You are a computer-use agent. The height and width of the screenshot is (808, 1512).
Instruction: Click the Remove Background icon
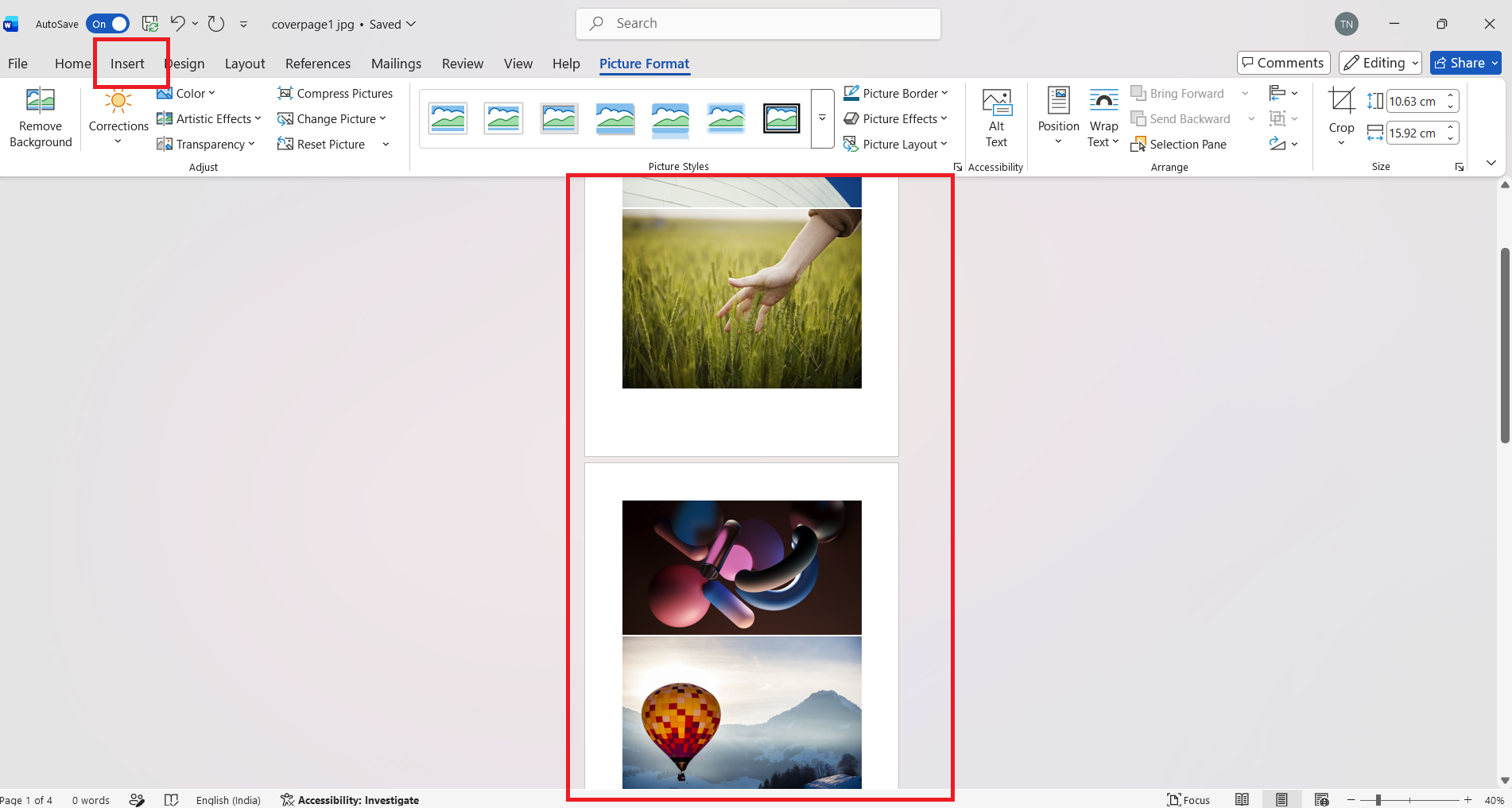pos(41,118)
